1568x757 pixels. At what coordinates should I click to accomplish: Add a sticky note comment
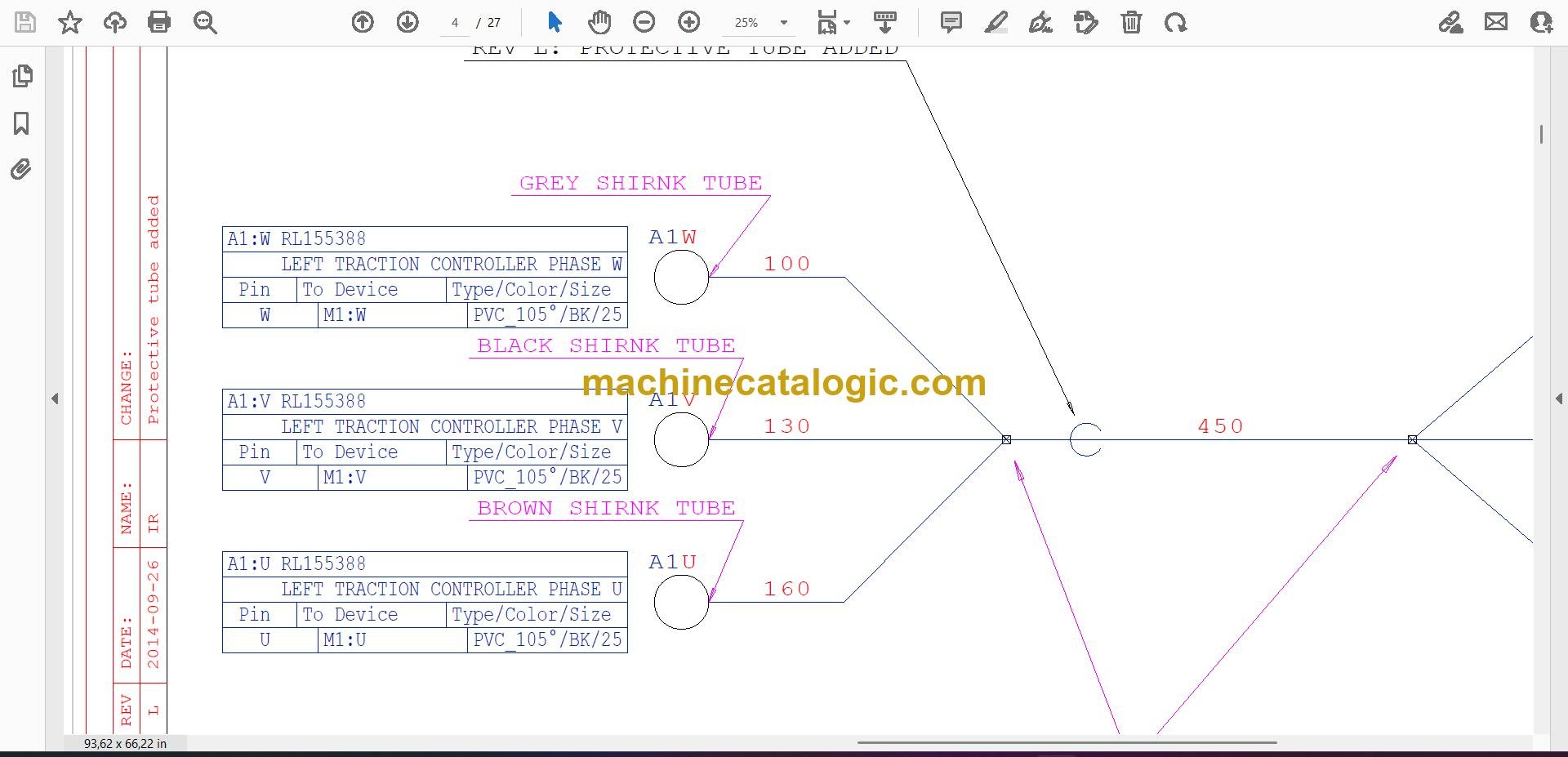(x=951, y=22)
